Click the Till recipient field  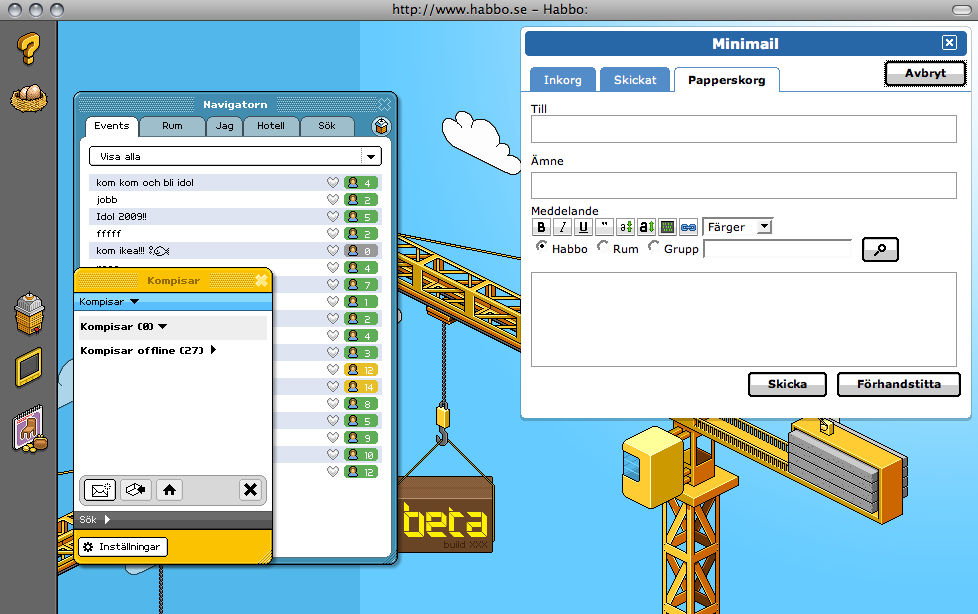743,129
